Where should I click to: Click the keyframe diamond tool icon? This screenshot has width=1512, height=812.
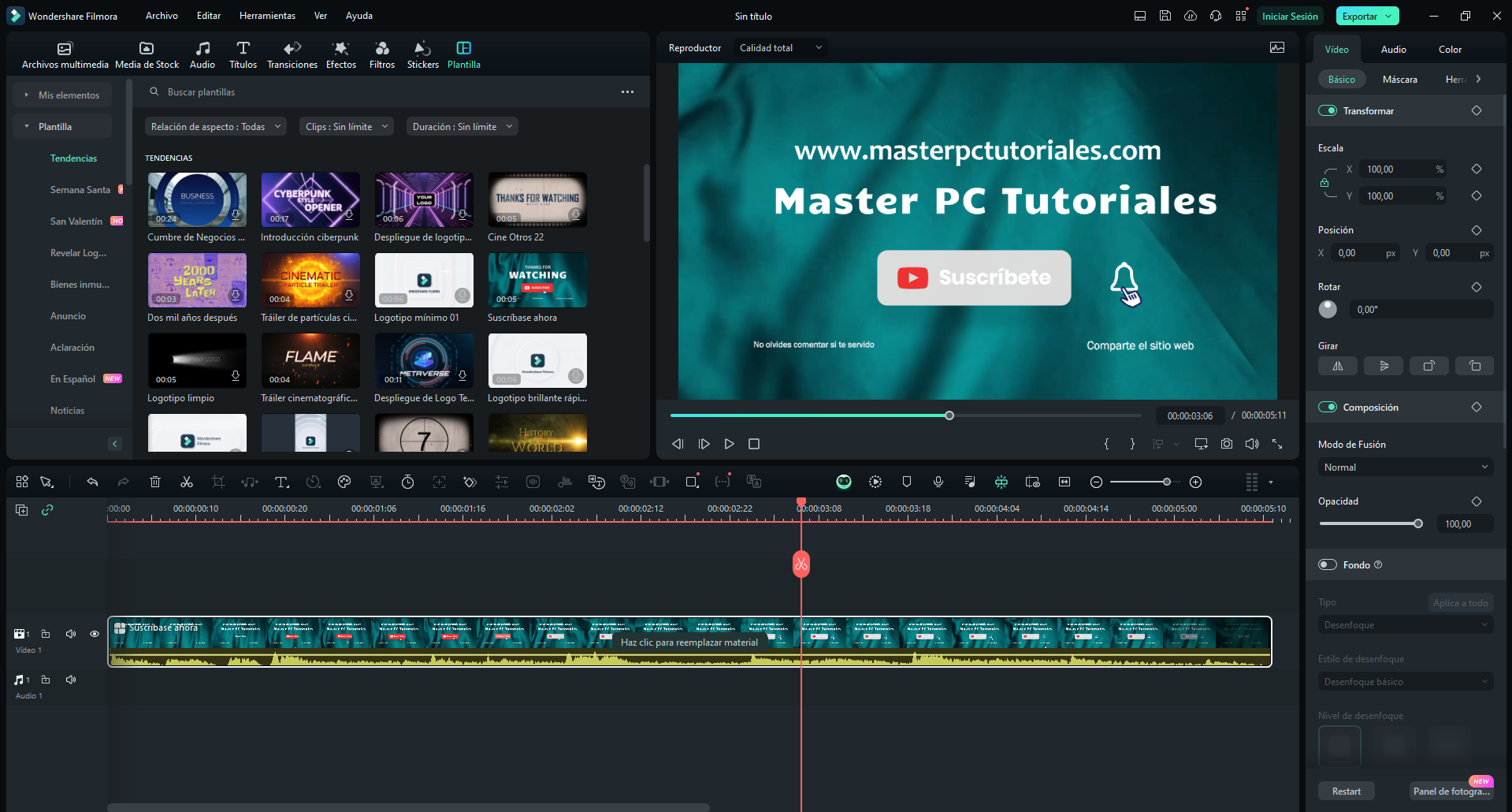coord(470,482)
